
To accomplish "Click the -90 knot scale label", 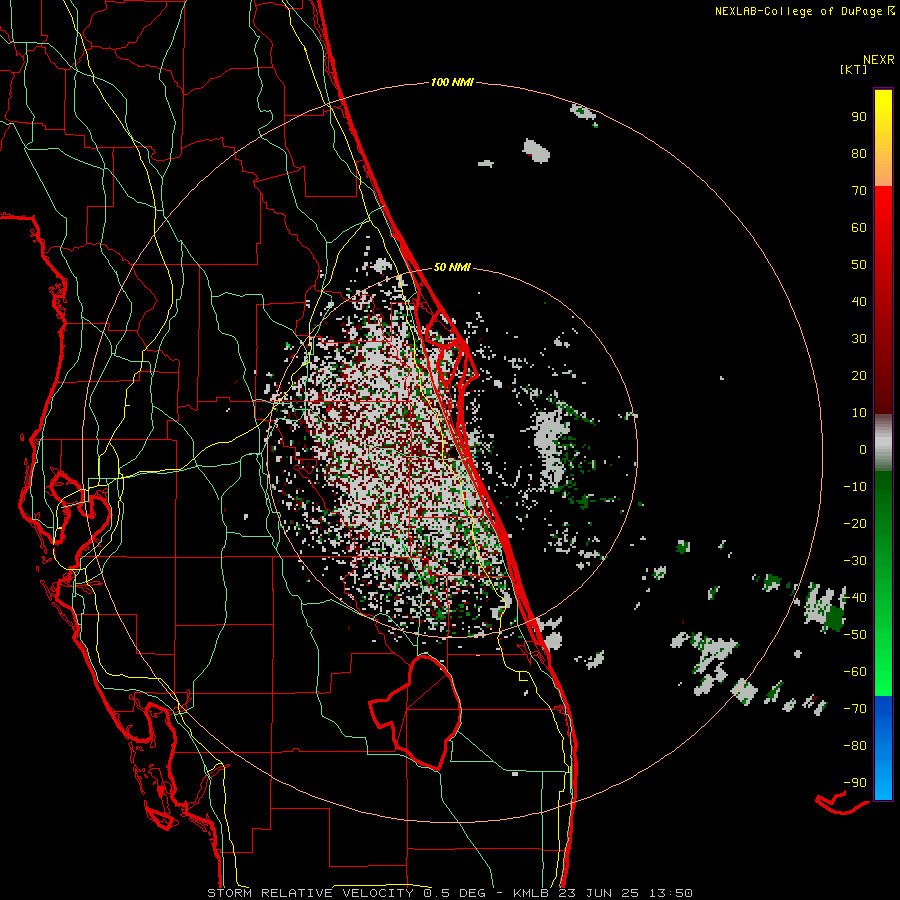I will [855, 783].
